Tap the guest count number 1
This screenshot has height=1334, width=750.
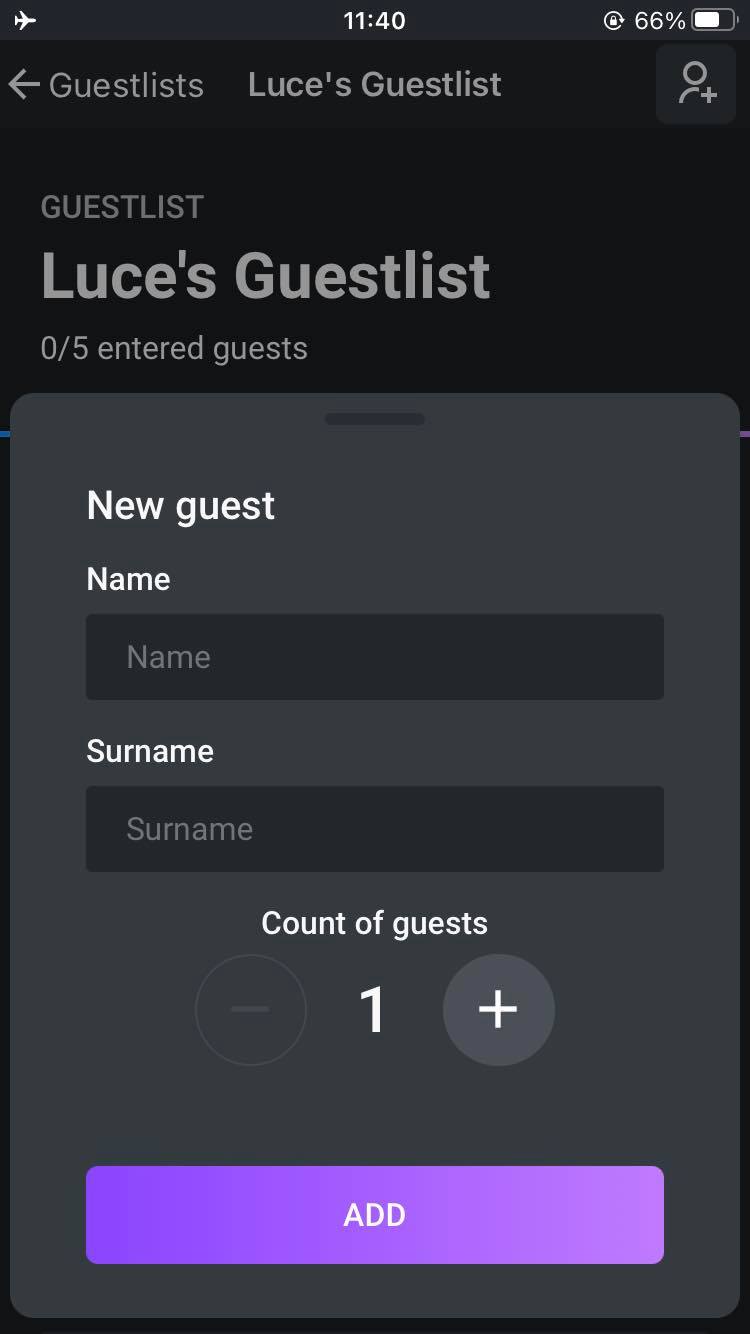(373, 1010)
